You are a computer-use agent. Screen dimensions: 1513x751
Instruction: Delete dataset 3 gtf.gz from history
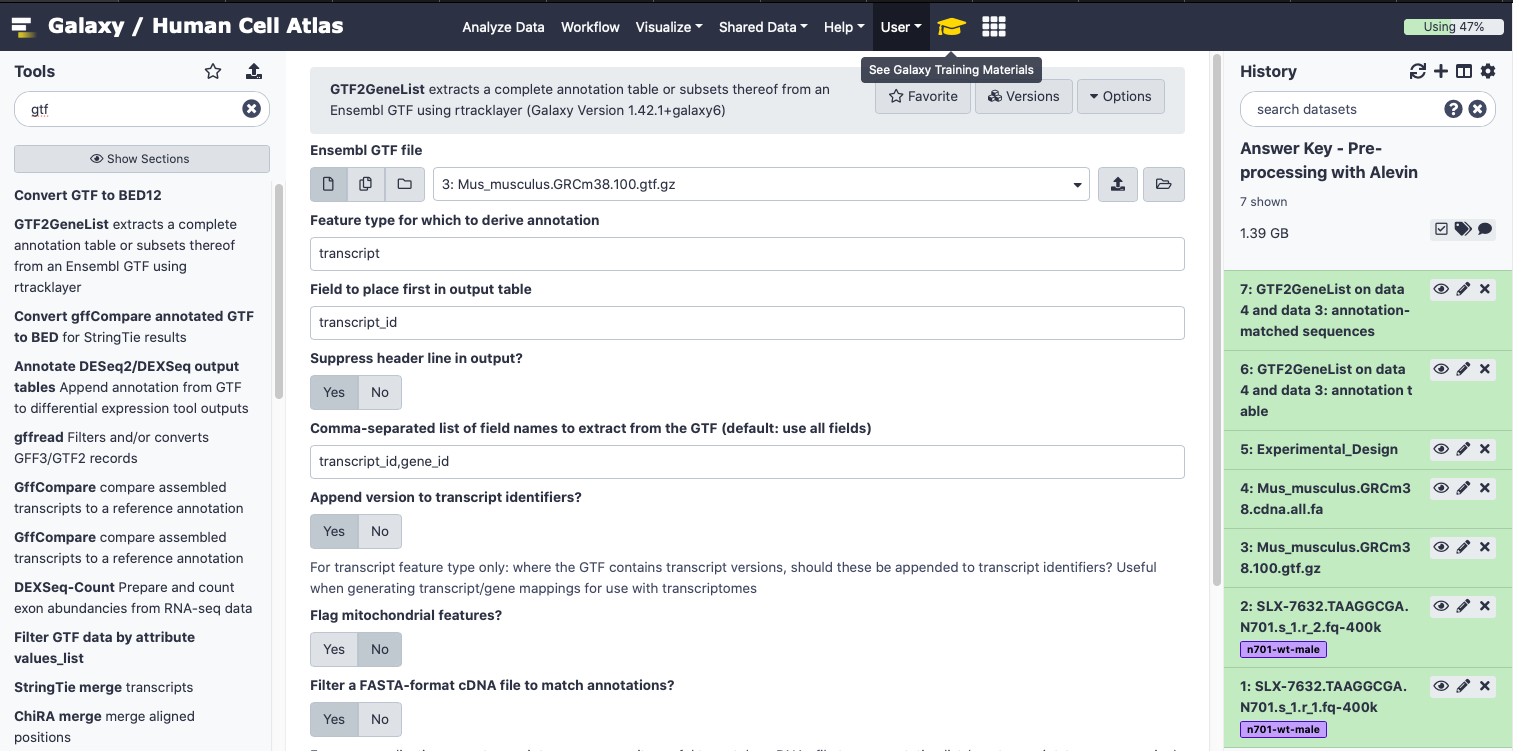[1485, 547]
